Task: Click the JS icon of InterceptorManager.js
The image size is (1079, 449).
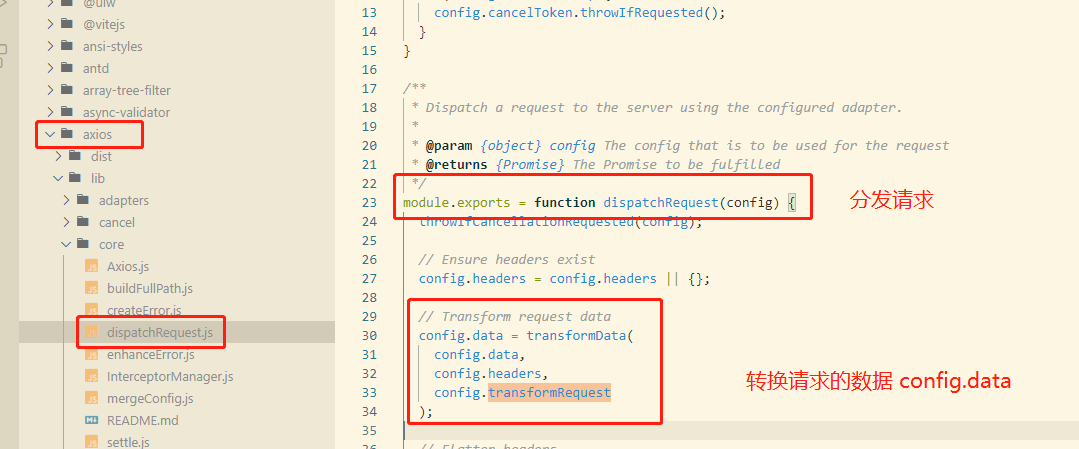Action: tap(92, 377)
